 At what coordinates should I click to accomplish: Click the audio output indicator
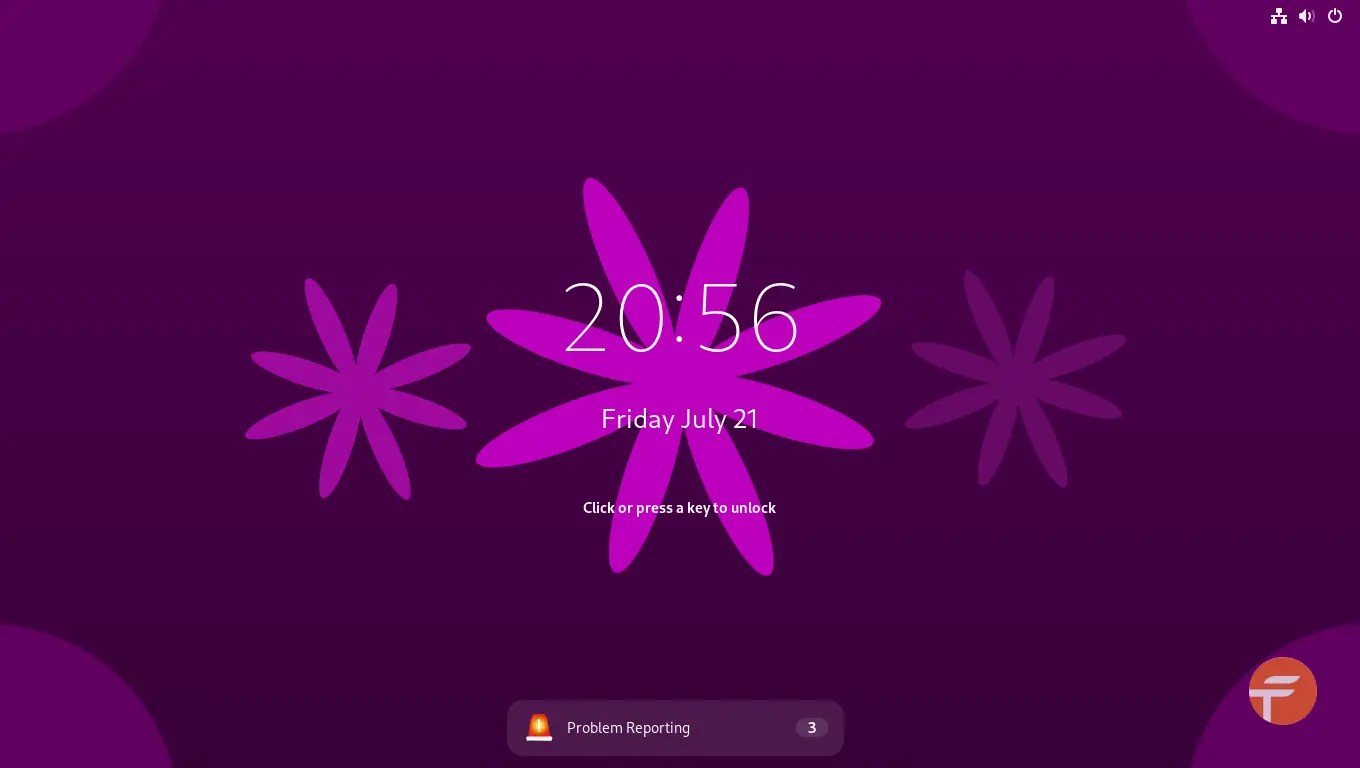coord(1307,16)
